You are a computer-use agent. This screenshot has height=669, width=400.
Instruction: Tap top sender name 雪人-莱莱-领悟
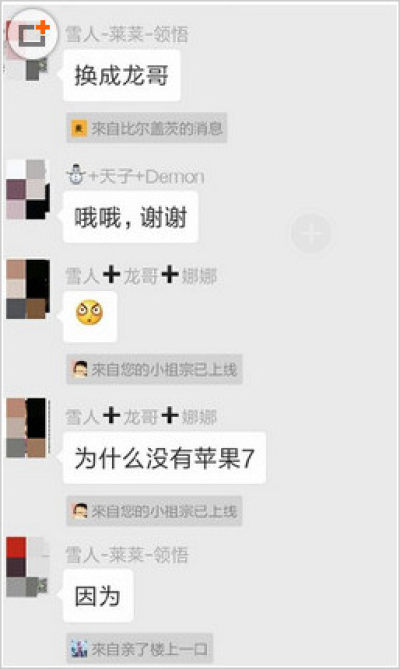127,34
